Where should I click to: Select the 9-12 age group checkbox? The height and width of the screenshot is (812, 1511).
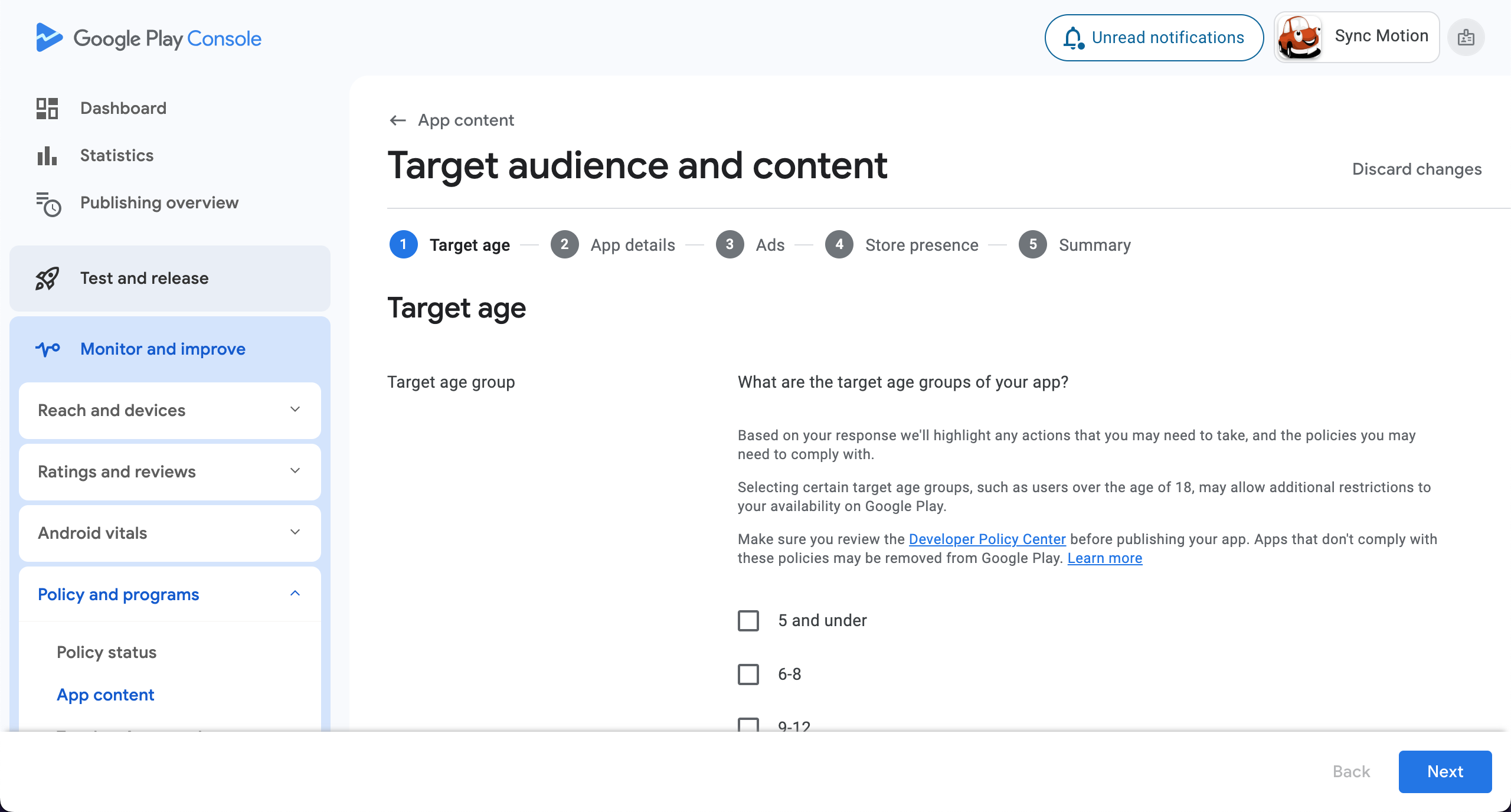pos(748,725)
